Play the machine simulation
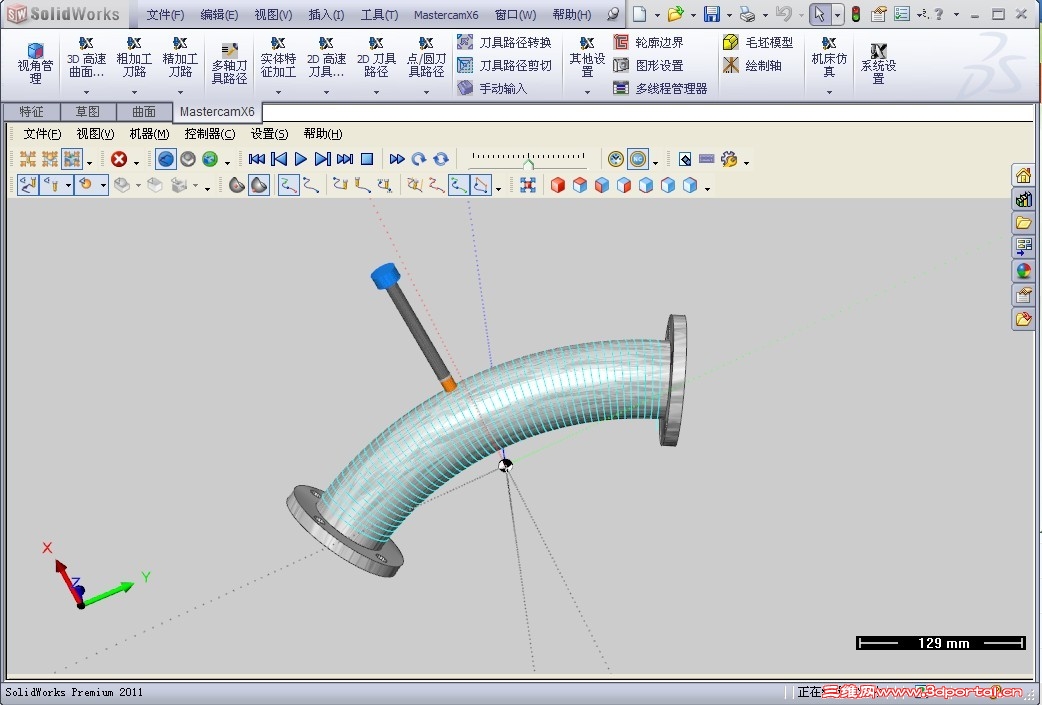Viewport: 1042px width, 705px height. [300, 159]
